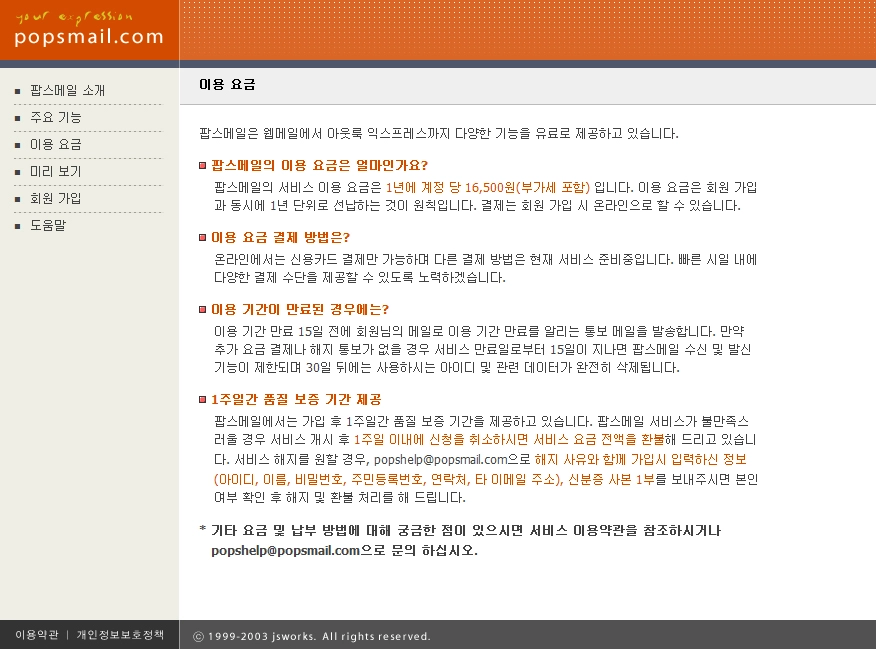Click the bullet square beside 팝스메일 소개
Viewport: 876px width, 649px height.
coord(18,91)
